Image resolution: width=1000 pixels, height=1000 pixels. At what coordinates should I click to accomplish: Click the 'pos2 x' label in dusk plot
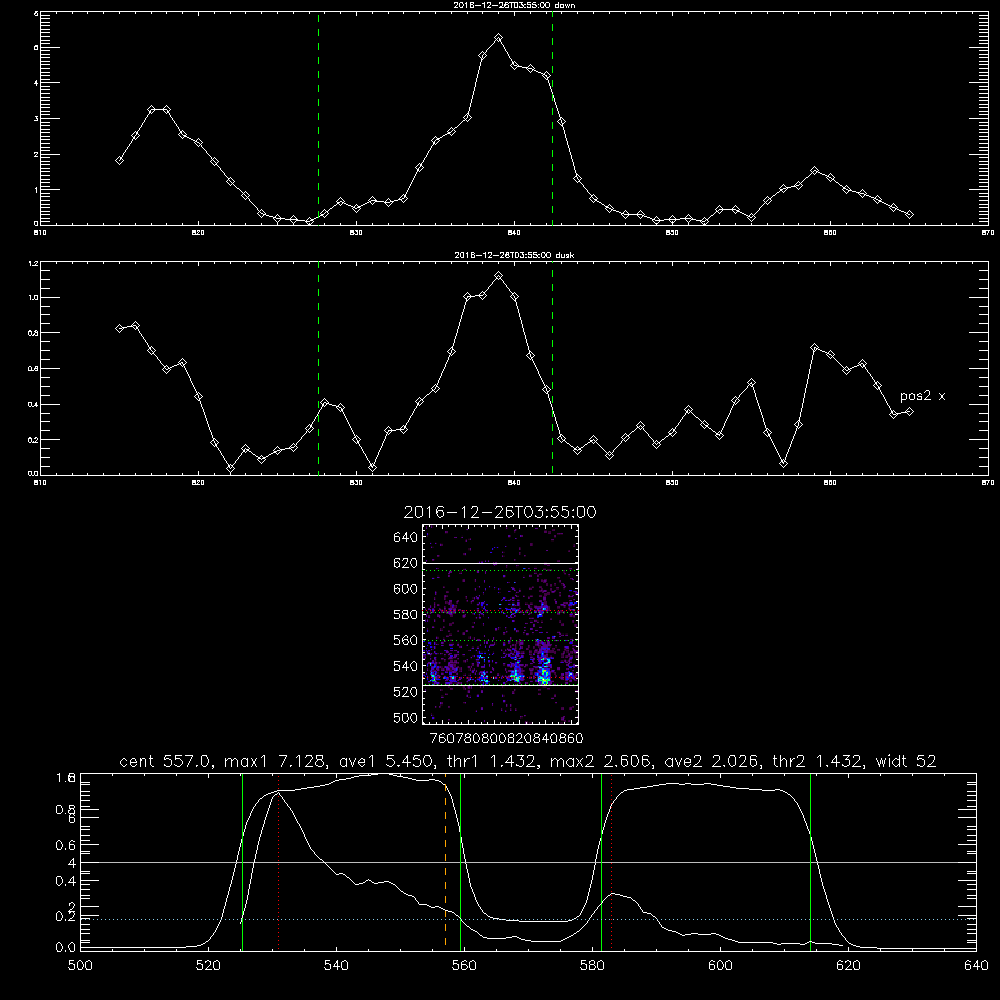pos(922,396)
